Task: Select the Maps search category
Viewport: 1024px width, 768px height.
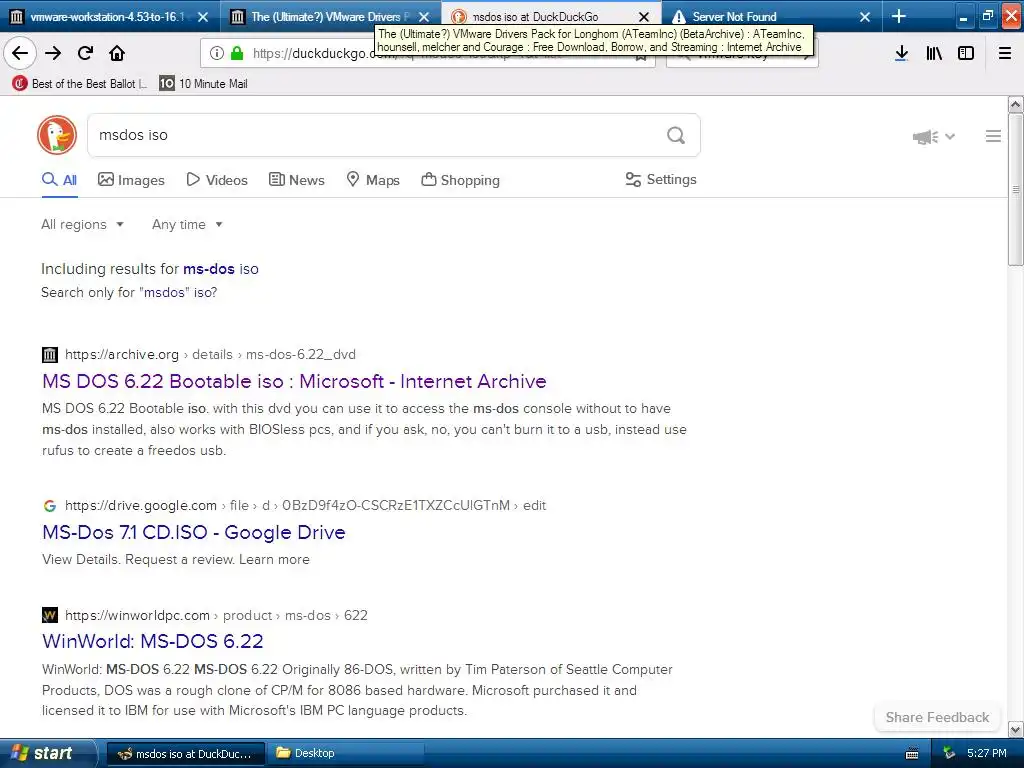Action: [x=373, y=180]
